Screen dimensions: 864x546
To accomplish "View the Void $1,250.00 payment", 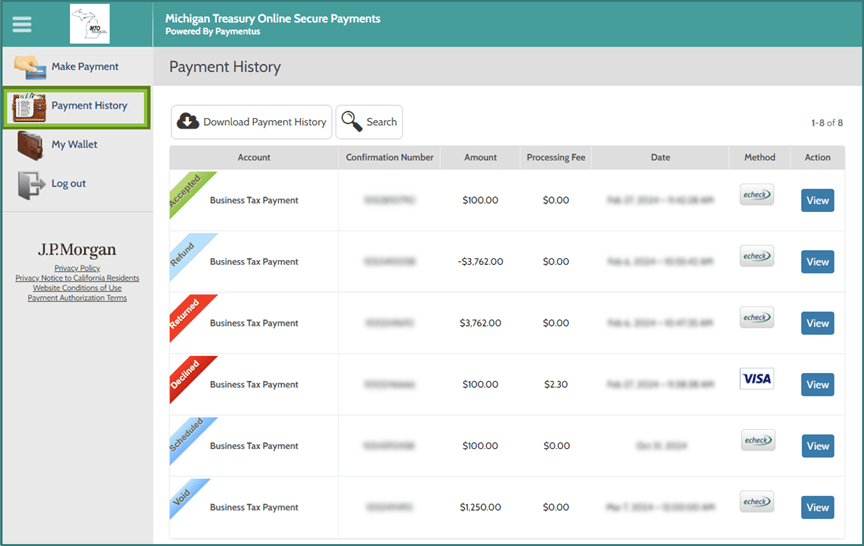I will click(817, 507).
